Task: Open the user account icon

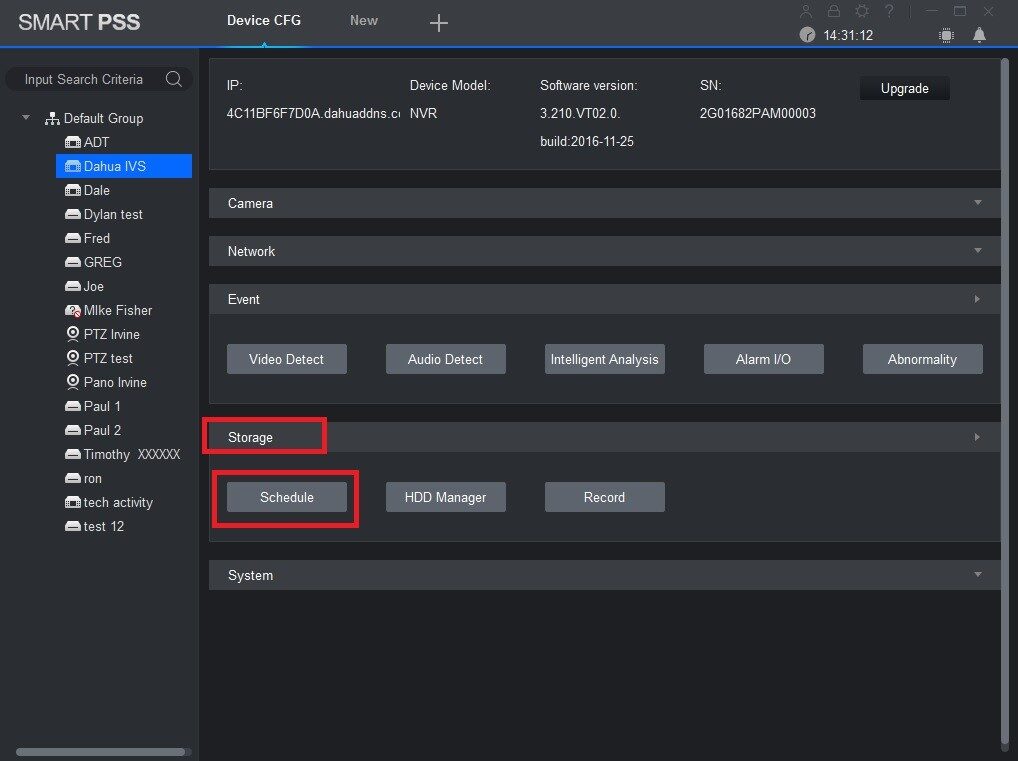Action: click(x=808, y=11)
